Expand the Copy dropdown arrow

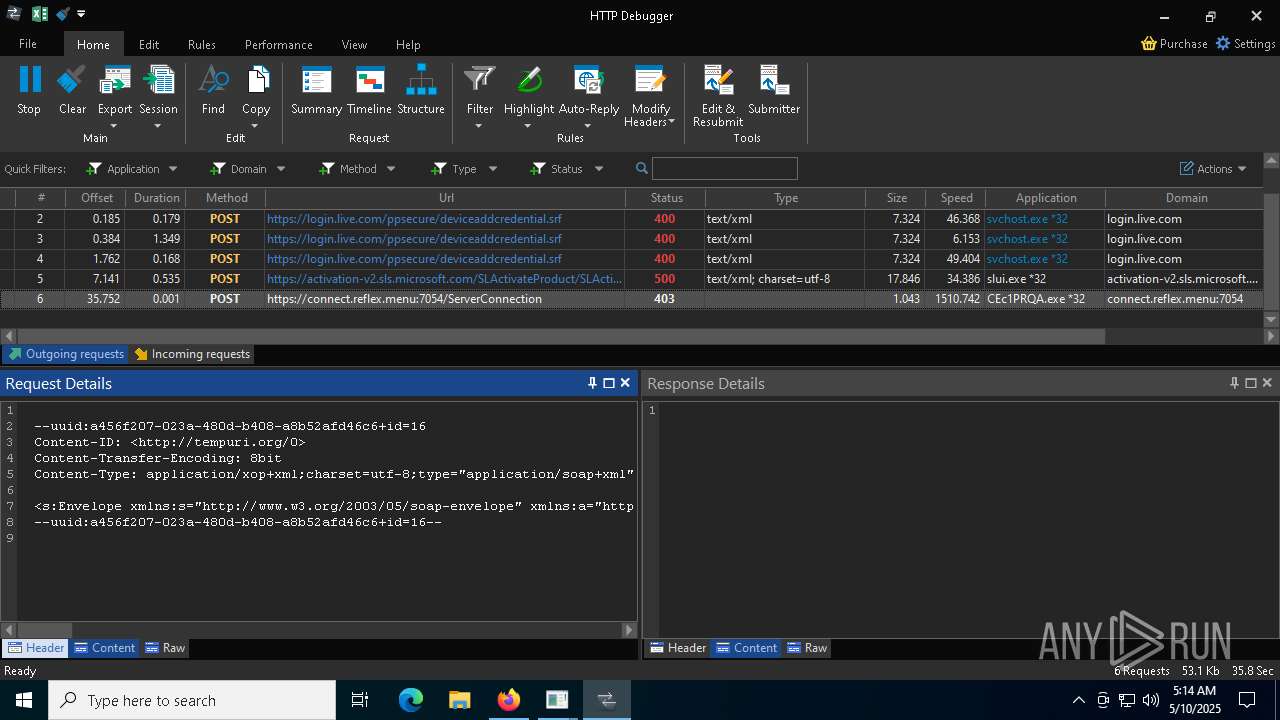tap(255, 126)
